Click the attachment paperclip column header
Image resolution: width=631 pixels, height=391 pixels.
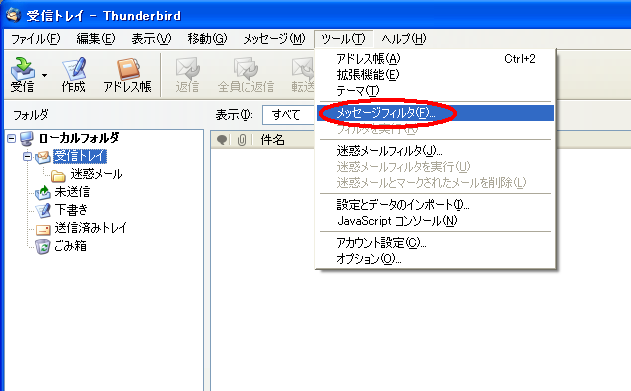[241, 140]
